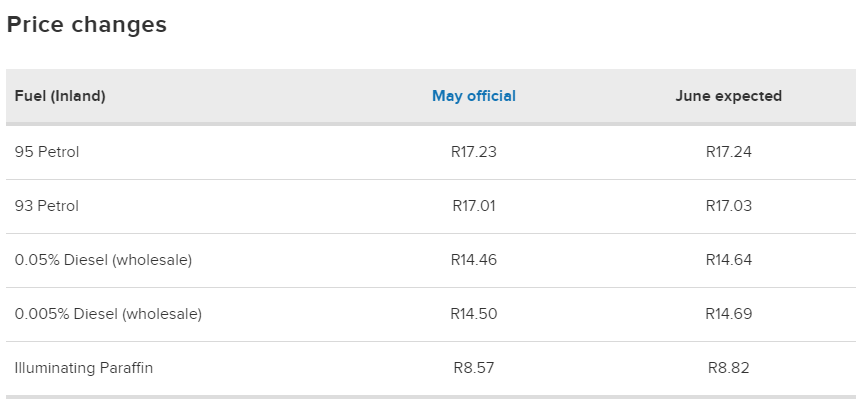The width and height of the screenshot is (859, 402).
Task: Click the R17.01 May price for 93 Petrol
Action: coord(474,206)
